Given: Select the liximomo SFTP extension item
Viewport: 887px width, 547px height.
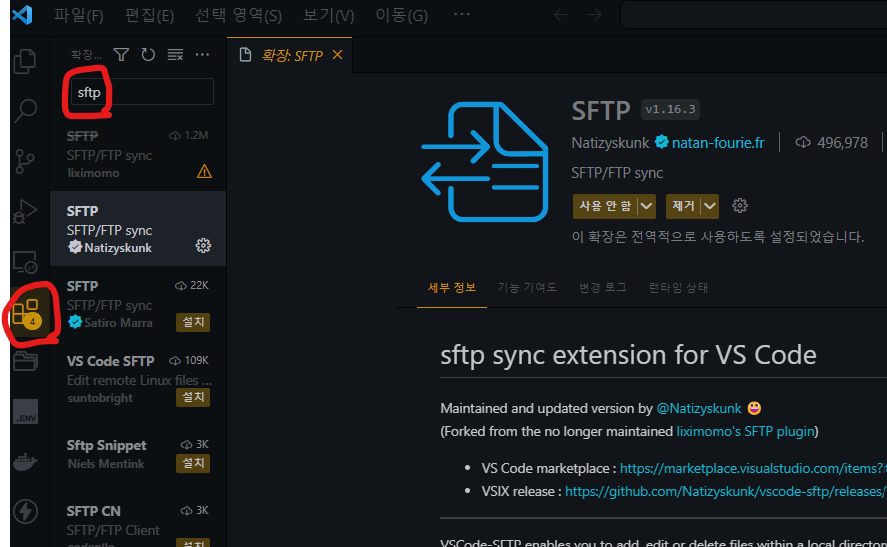Looking at the screenshot, I should pos(138,154).
